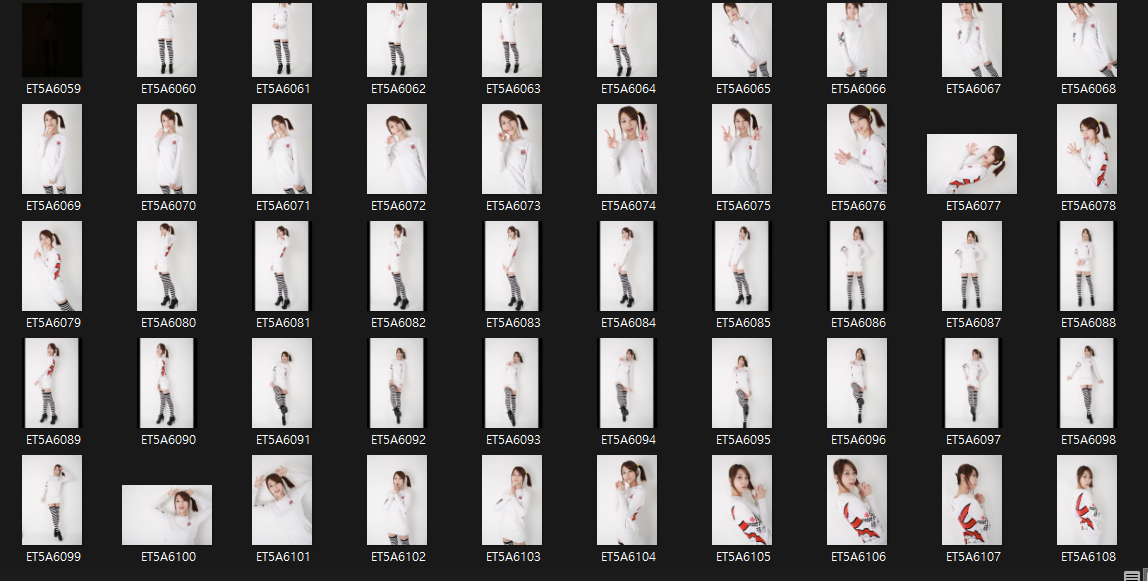Open the last thumbnail ET5A6108

pos(1086,499)
